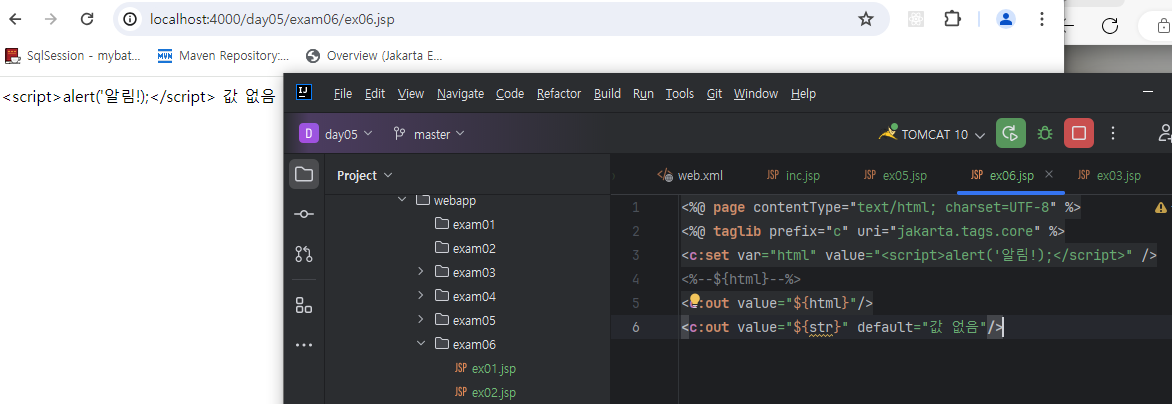Open the day05 project dropdown

click(336, 134)
